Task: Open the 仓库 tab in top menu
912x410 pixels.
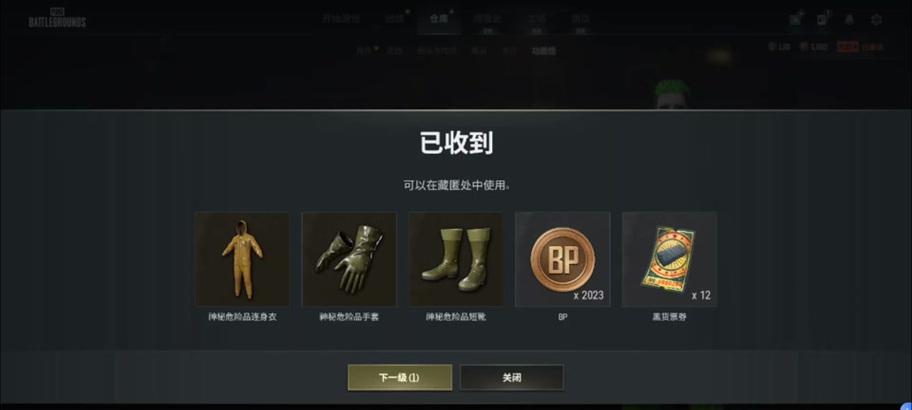Action: [x=439, y=19]
